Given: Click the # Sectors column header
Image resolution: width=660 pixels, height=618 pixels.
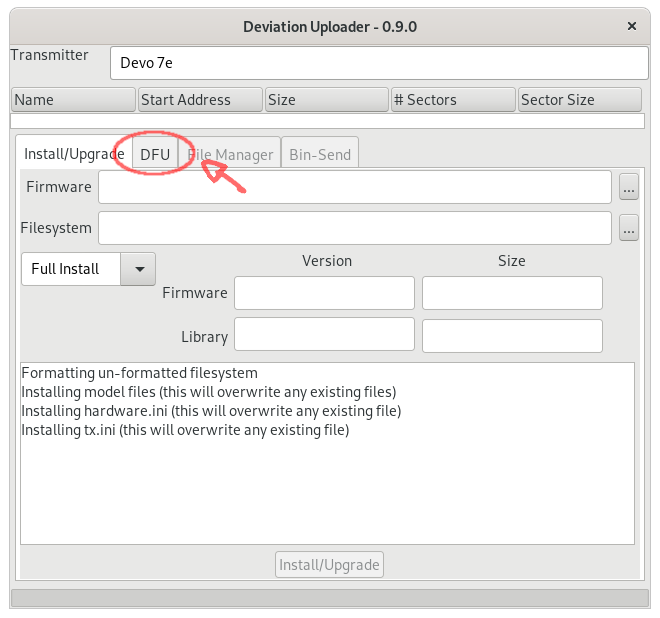Looking at the screenshot, I should (x=453, y=100).
